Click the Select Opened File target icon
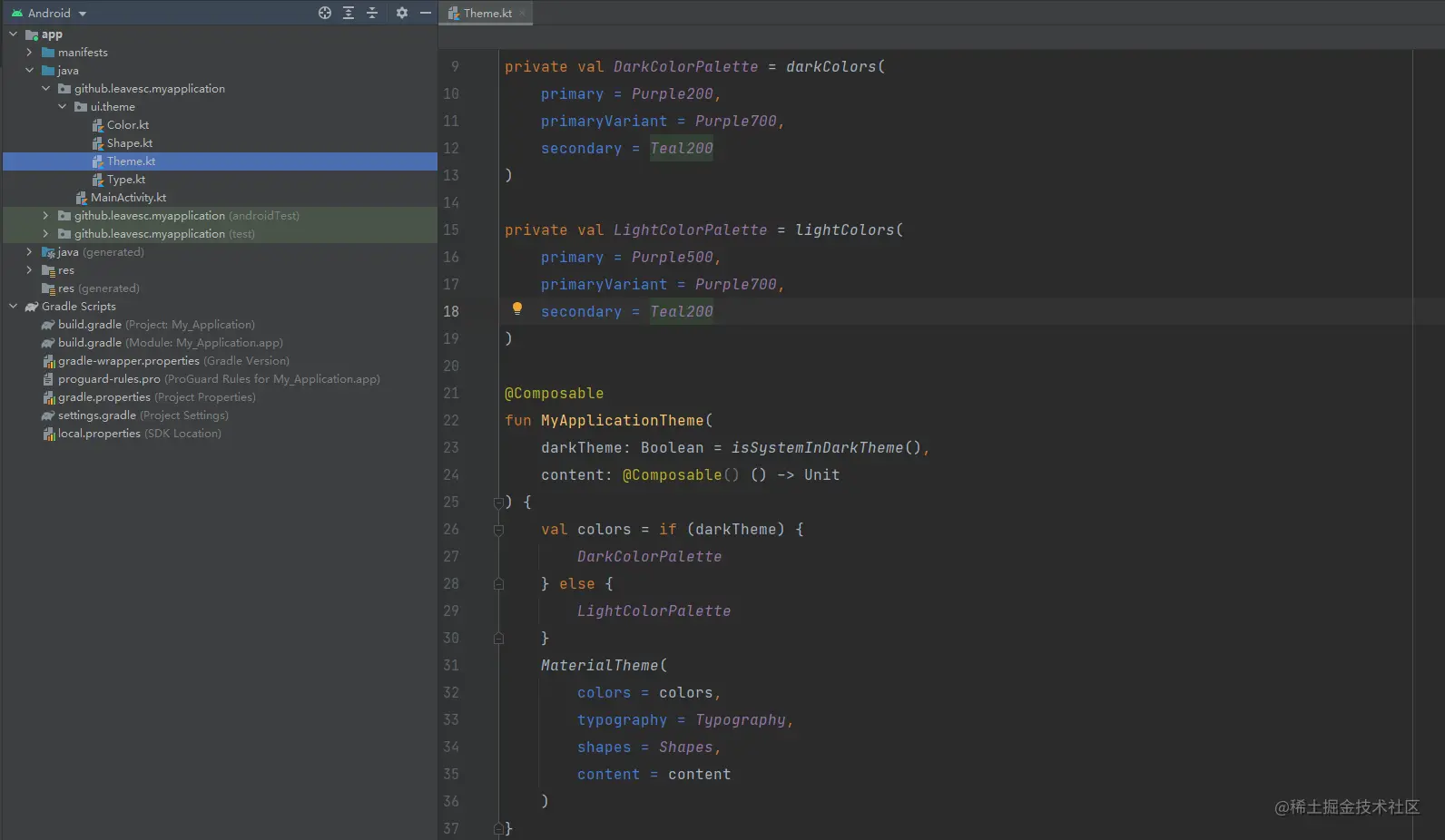 coord(325,13)
